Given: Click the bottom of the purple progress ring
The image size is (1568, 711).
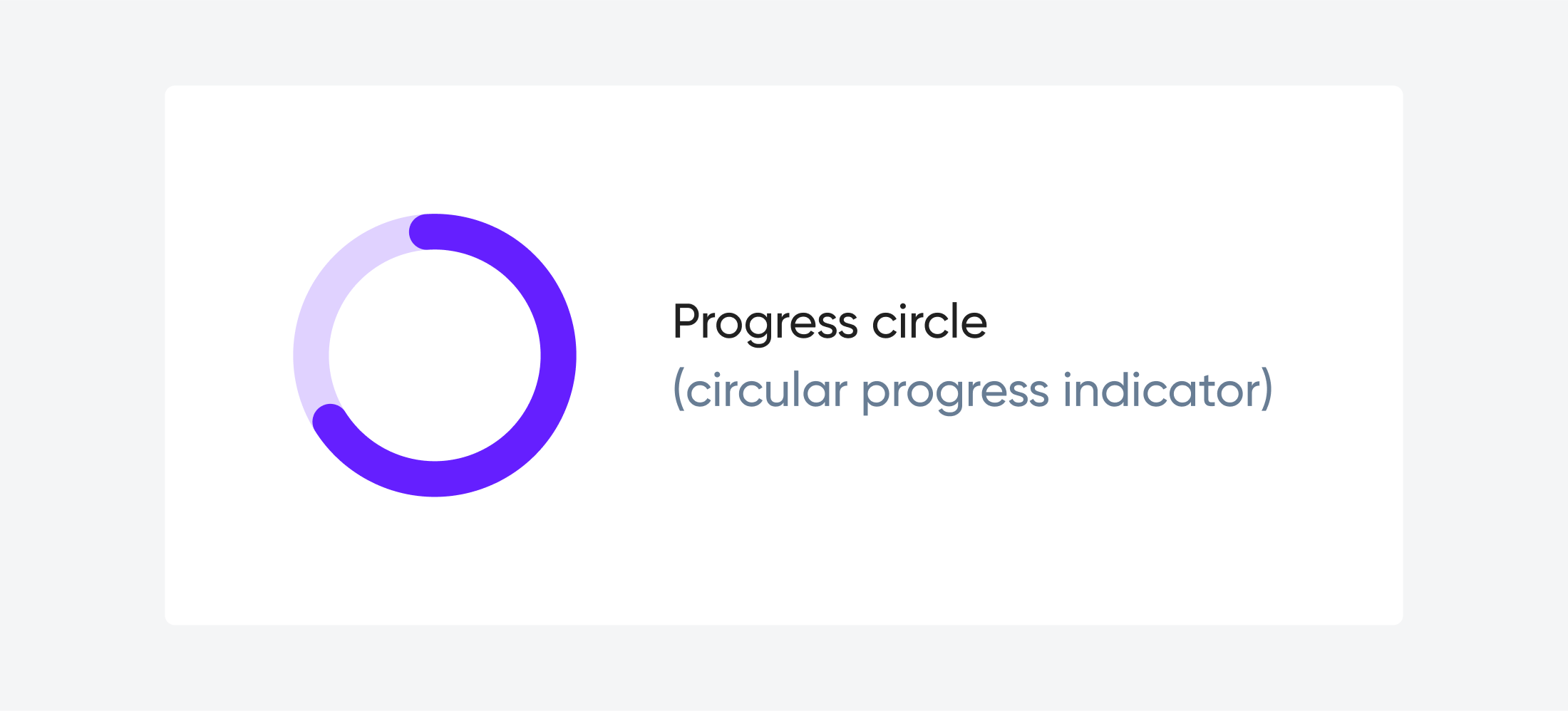Looking at the screenshot, I should pyautogui.click(x=435, y=479).
